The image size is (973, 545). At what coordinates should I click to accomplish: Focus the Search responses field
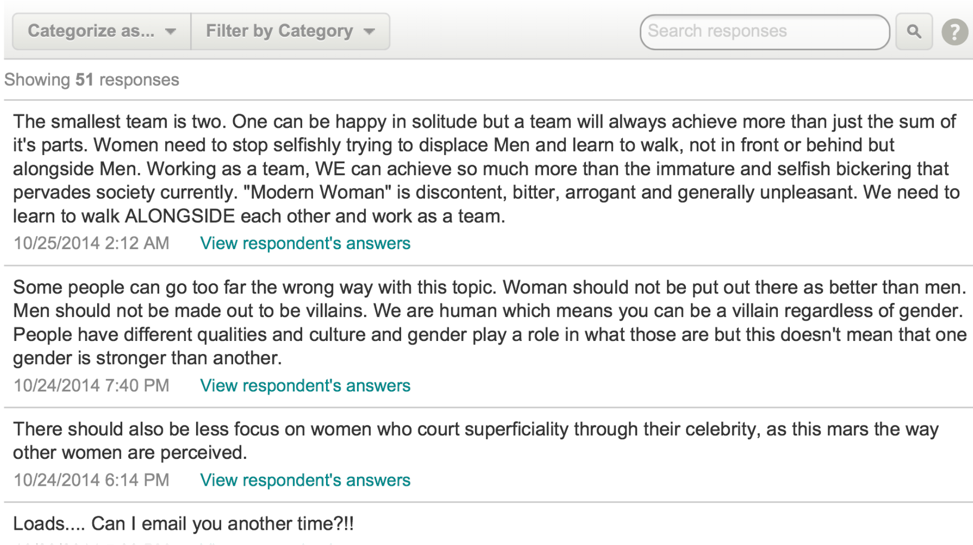pos(764,32)
